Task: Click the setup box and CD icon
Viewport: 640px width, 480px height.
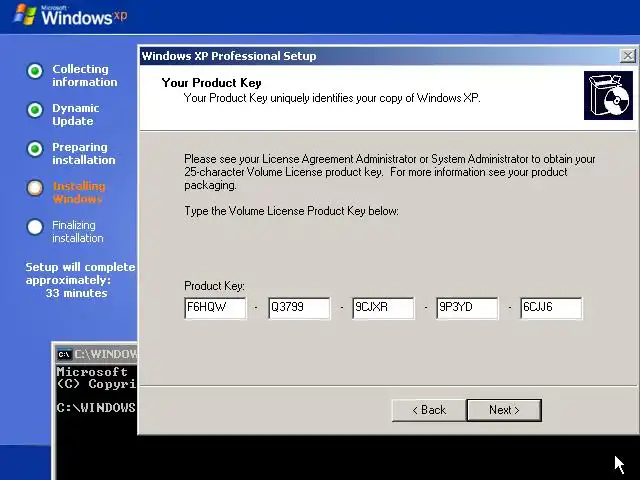Action: coord(608,96)
